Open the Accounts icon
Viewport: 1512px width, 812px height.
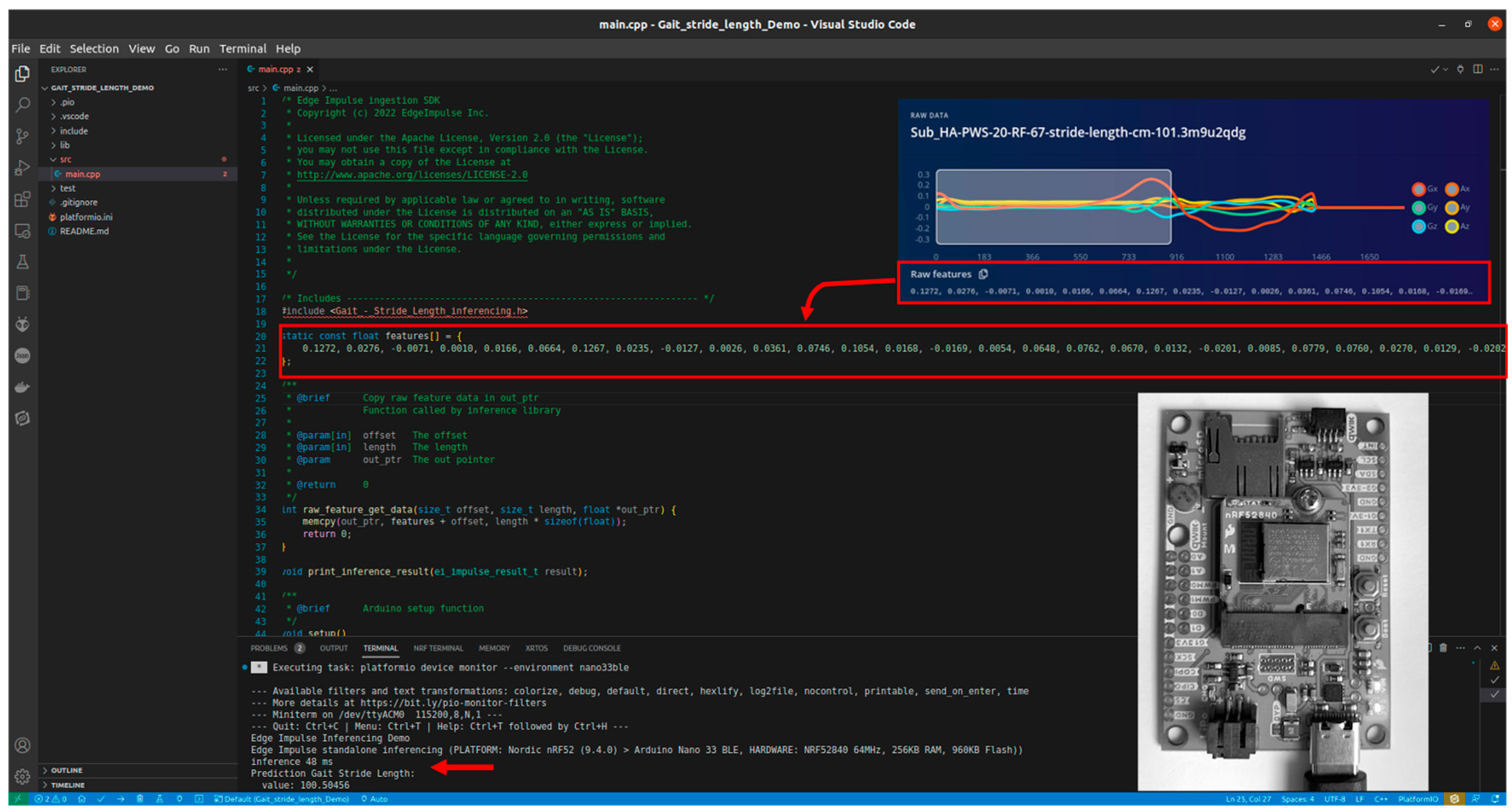click(22, 745)
